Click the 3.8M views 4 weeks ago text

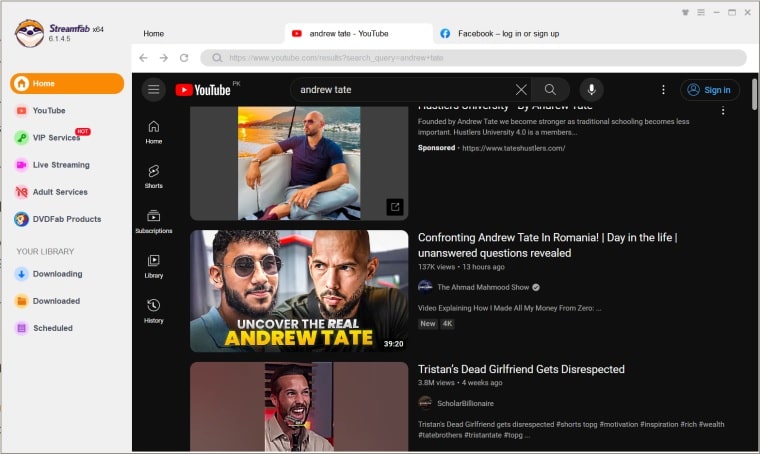tap(460, 383)
